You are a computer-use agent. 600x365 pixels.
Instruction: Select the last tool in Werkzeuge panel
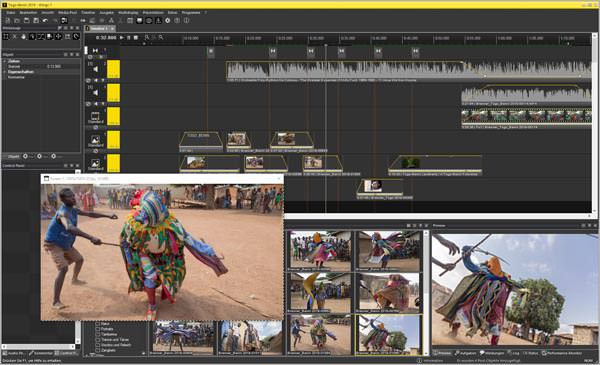coord(76,37)
